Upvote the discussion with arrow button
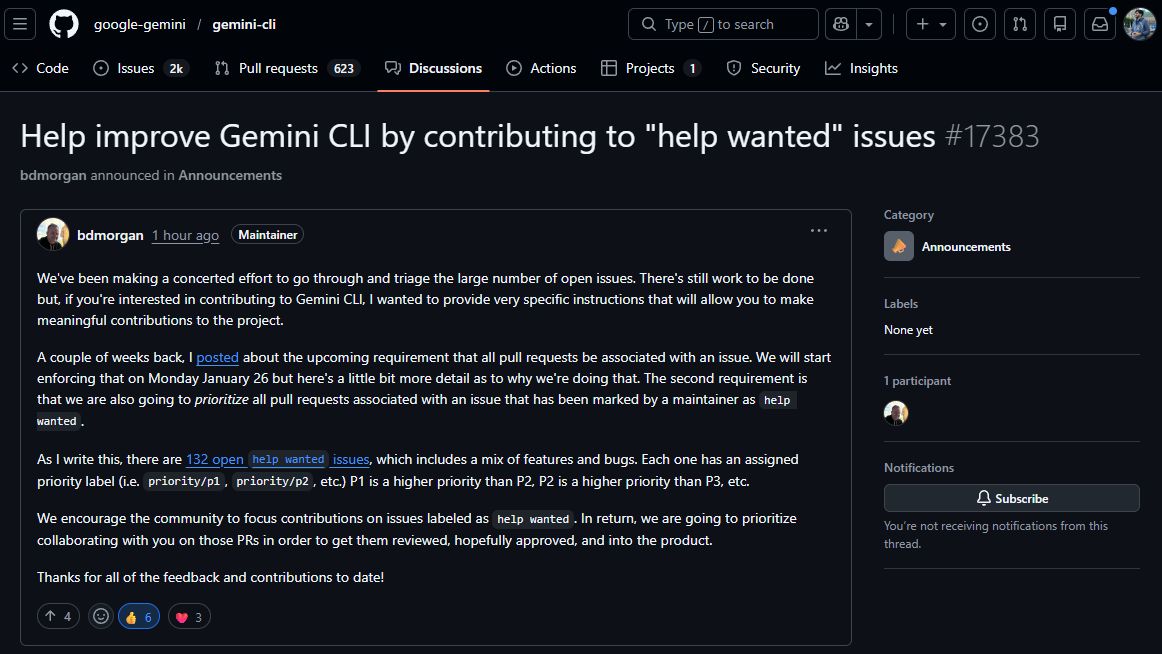The width and height of the screenshot is (1162, 654). (59, 616)
